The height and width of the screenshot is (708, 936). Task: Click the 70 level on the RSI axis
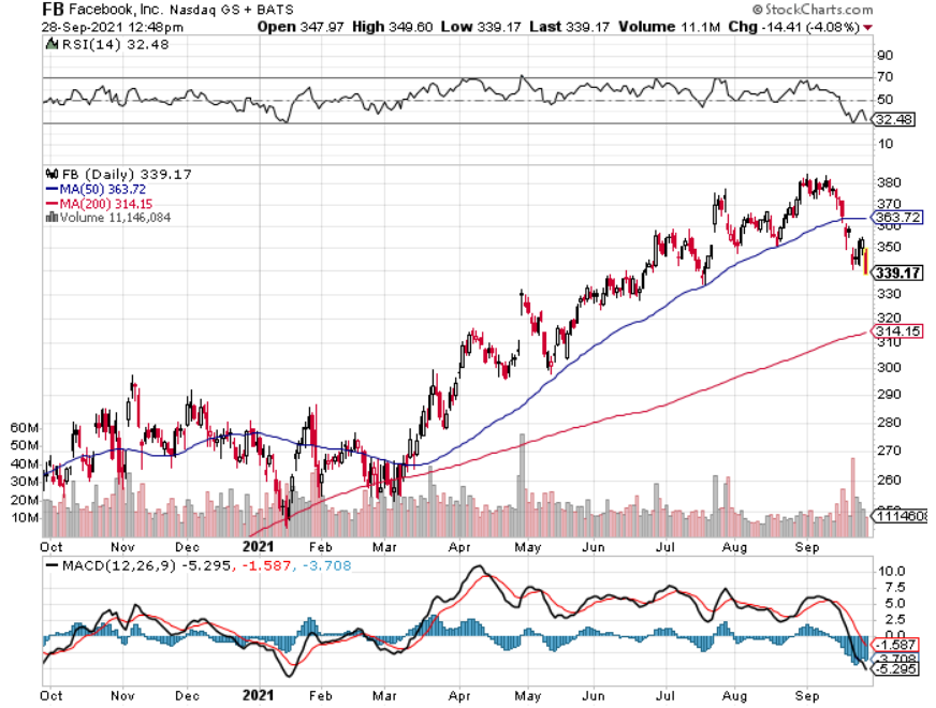[x=885, y=77]
